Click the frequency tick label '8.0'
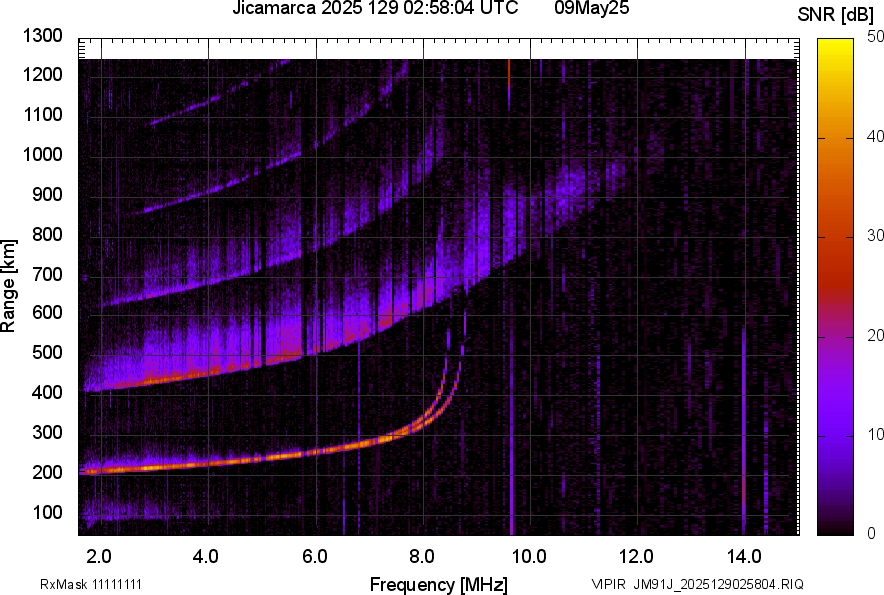 [421, 557]
